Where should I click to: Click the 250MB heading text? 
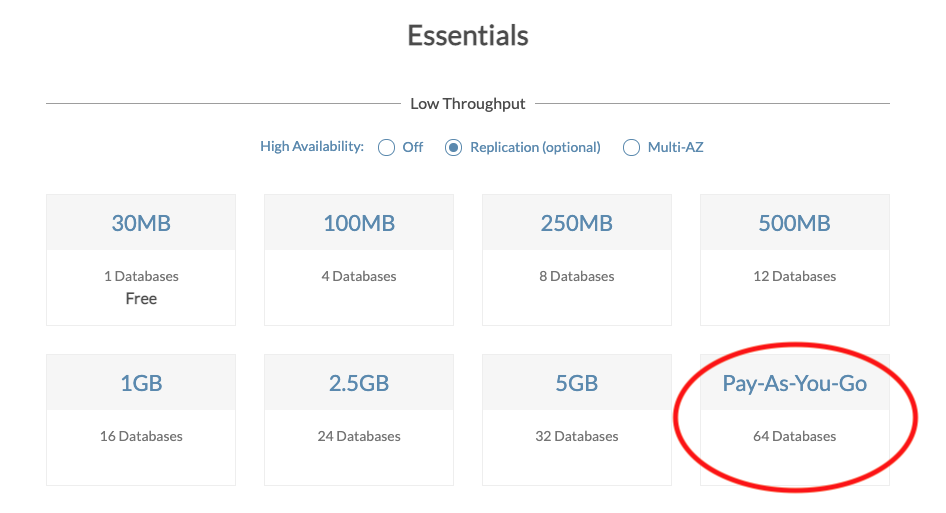[577, 223]
